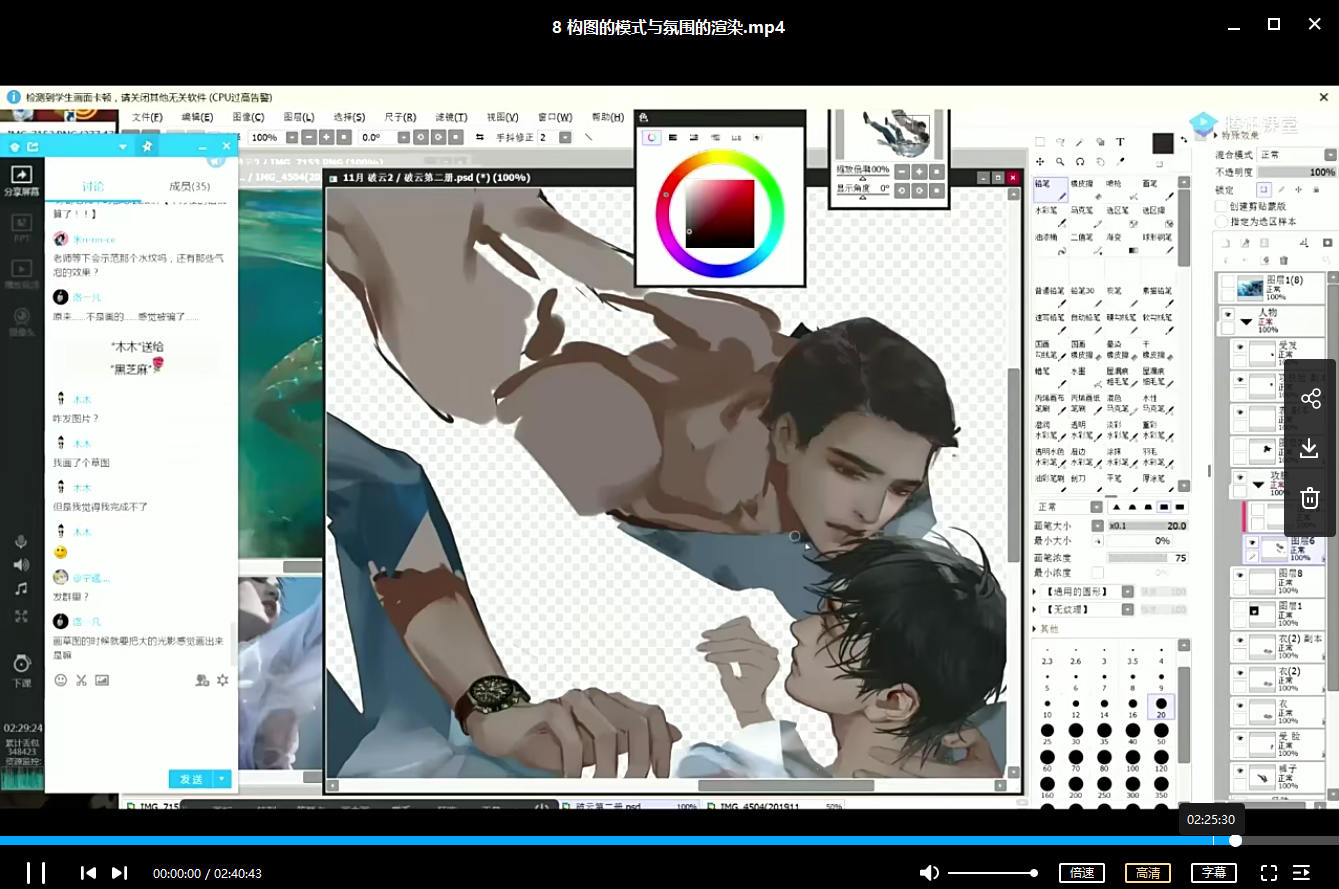Toggle subtitles with 字幕 button
This screenshot has width=1339, height=889.
pyautogui.click(x=1213, y=873)
